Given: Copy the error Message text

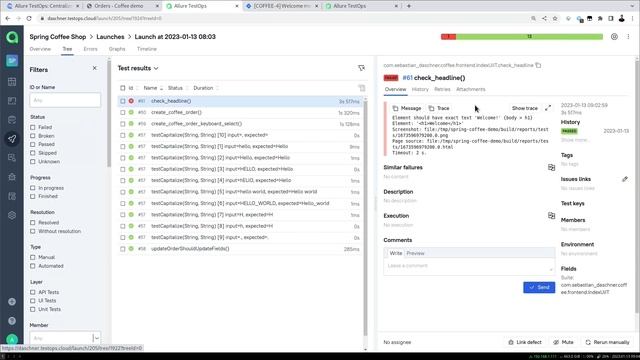Looking at the screenshot, I should 407,108.
